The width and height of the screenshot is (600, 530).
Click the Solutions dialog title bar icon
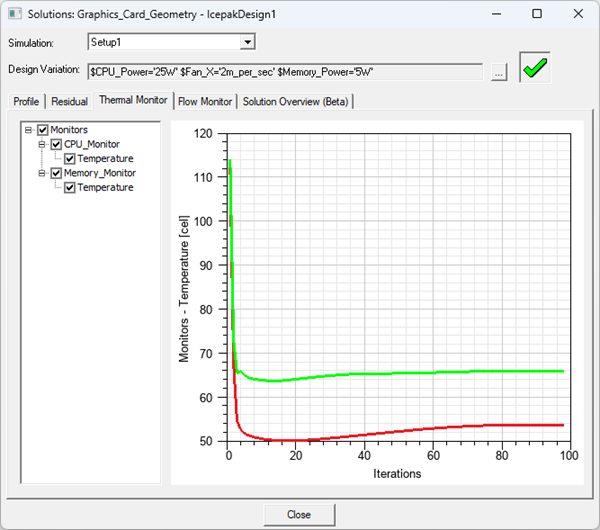coord(14,14)
